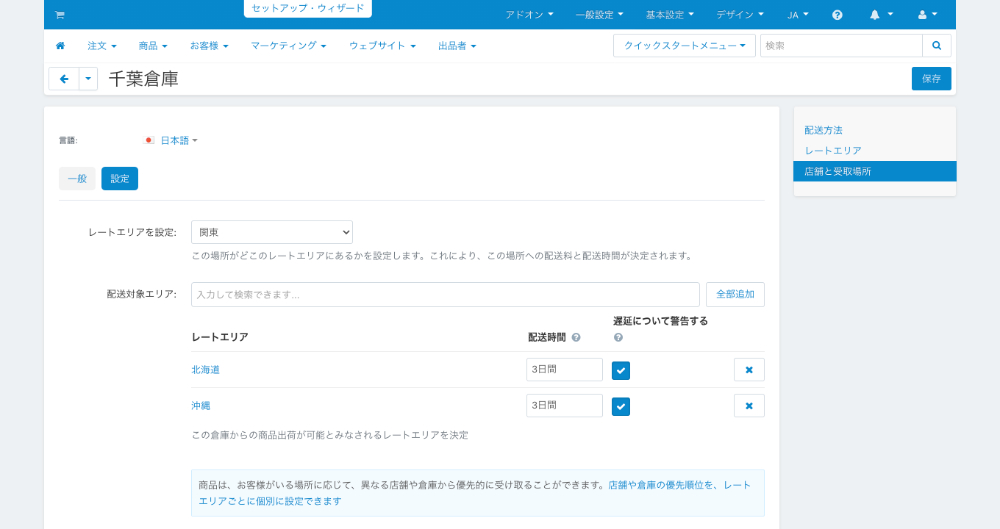
Task: Select 店舗と受取場所 in sidebar
Action: pos(875,171)
